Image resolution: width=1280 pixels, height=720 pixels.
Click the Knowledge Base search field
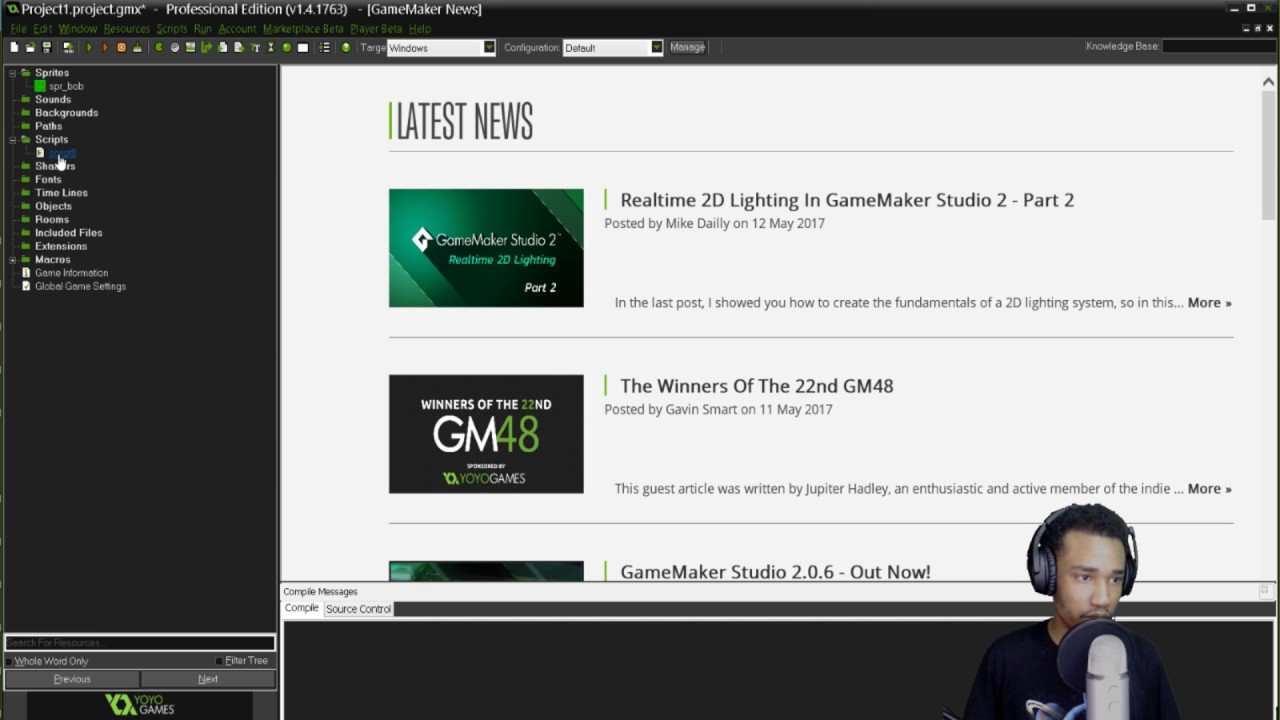1219,46
